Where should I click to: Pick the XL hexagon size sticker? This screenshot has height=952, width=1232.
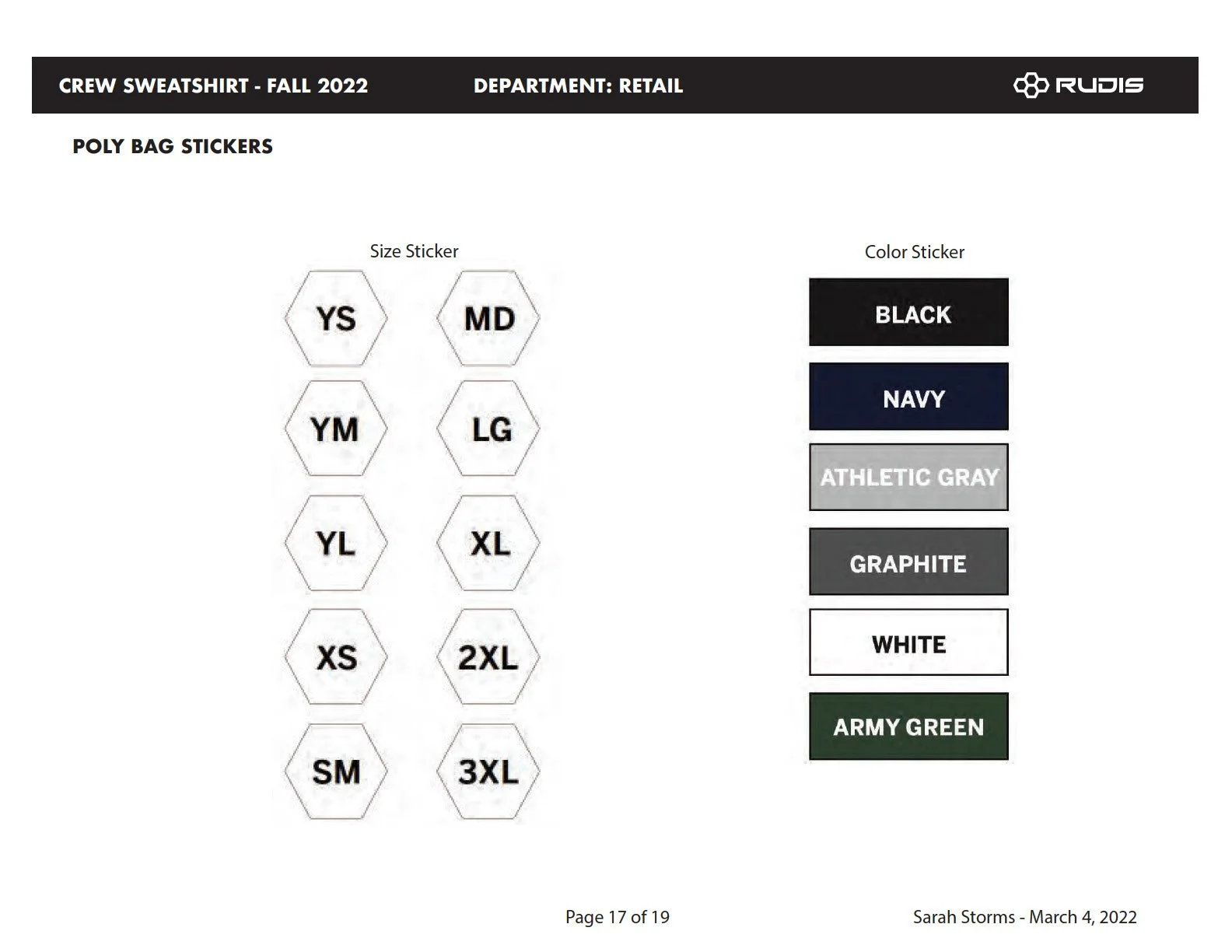[488, 543]
